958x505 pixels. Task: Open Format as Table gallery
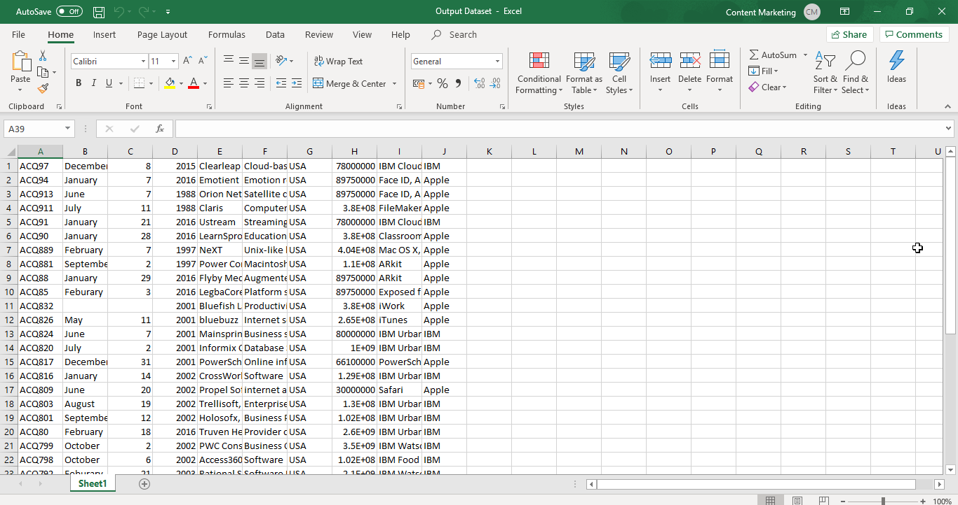583,73
